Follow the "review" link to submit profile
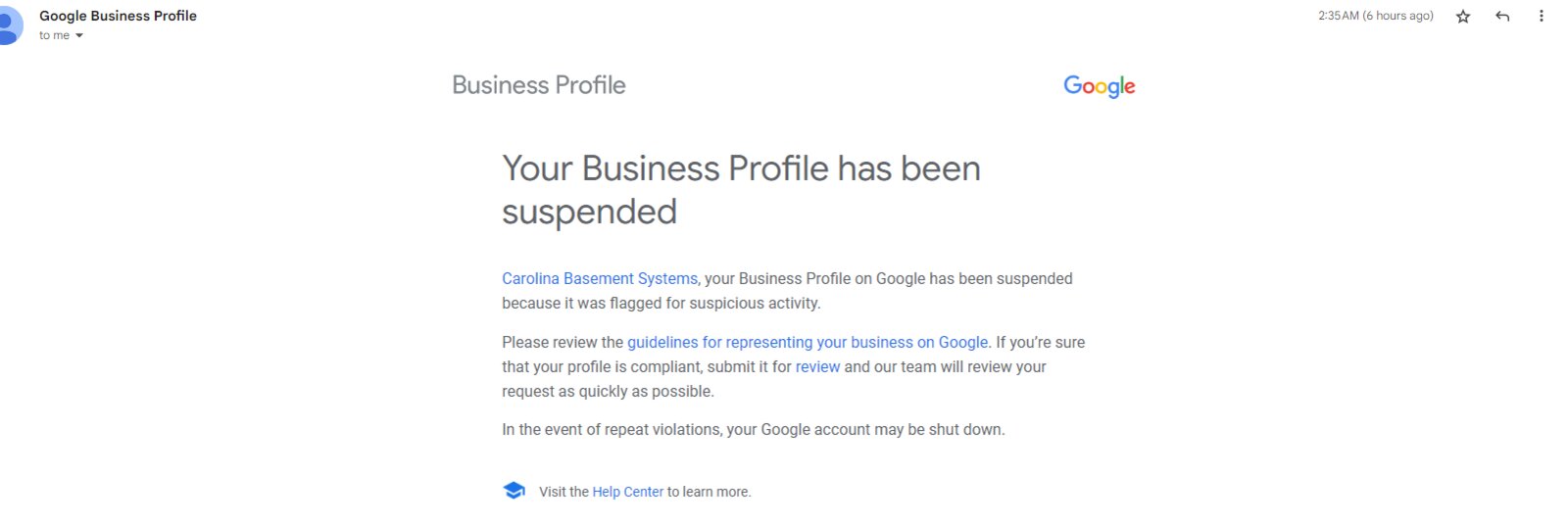Viewport: 1568px width, 525px height. 817,367
